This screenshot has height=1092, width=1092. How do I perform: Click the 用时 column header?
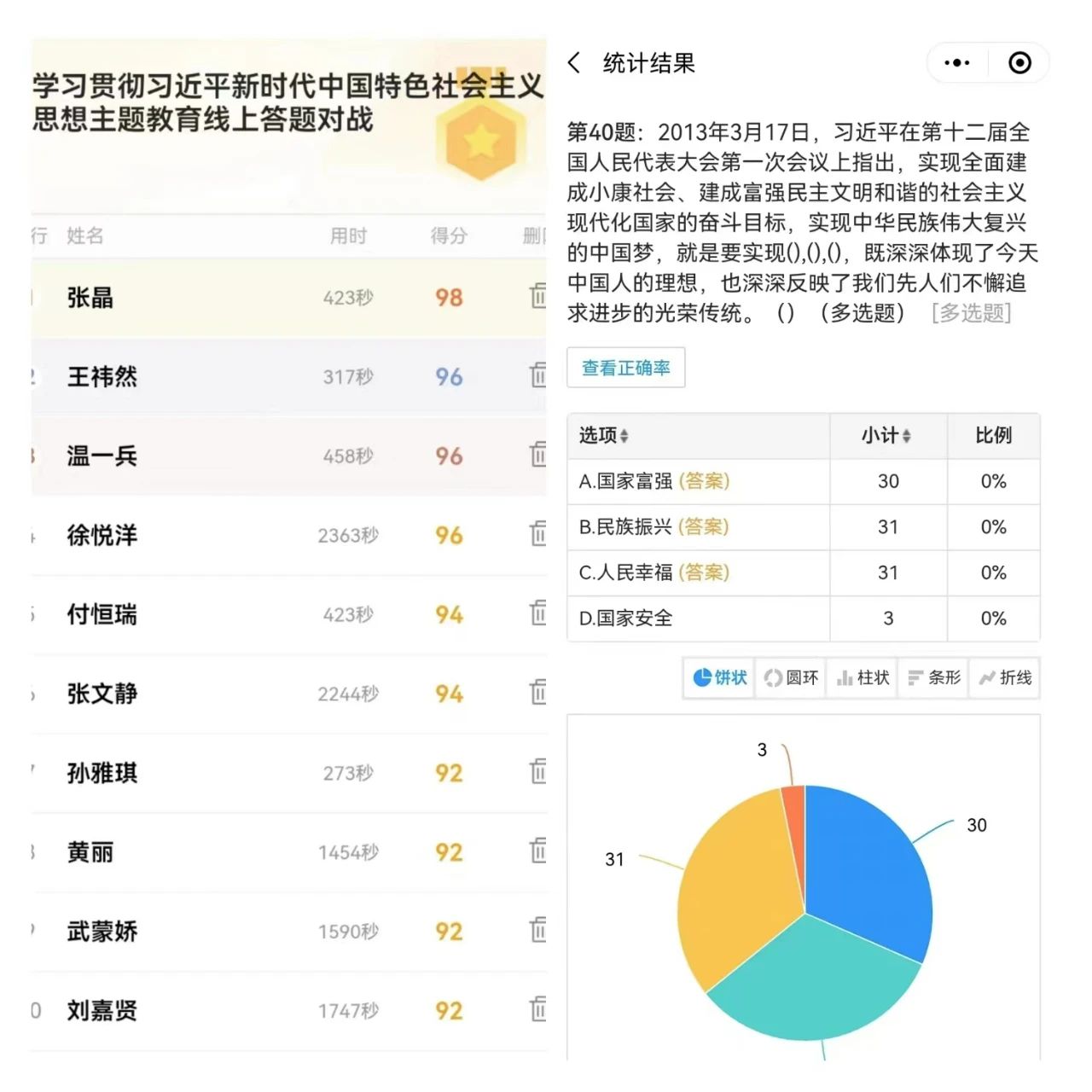[348, 235]
